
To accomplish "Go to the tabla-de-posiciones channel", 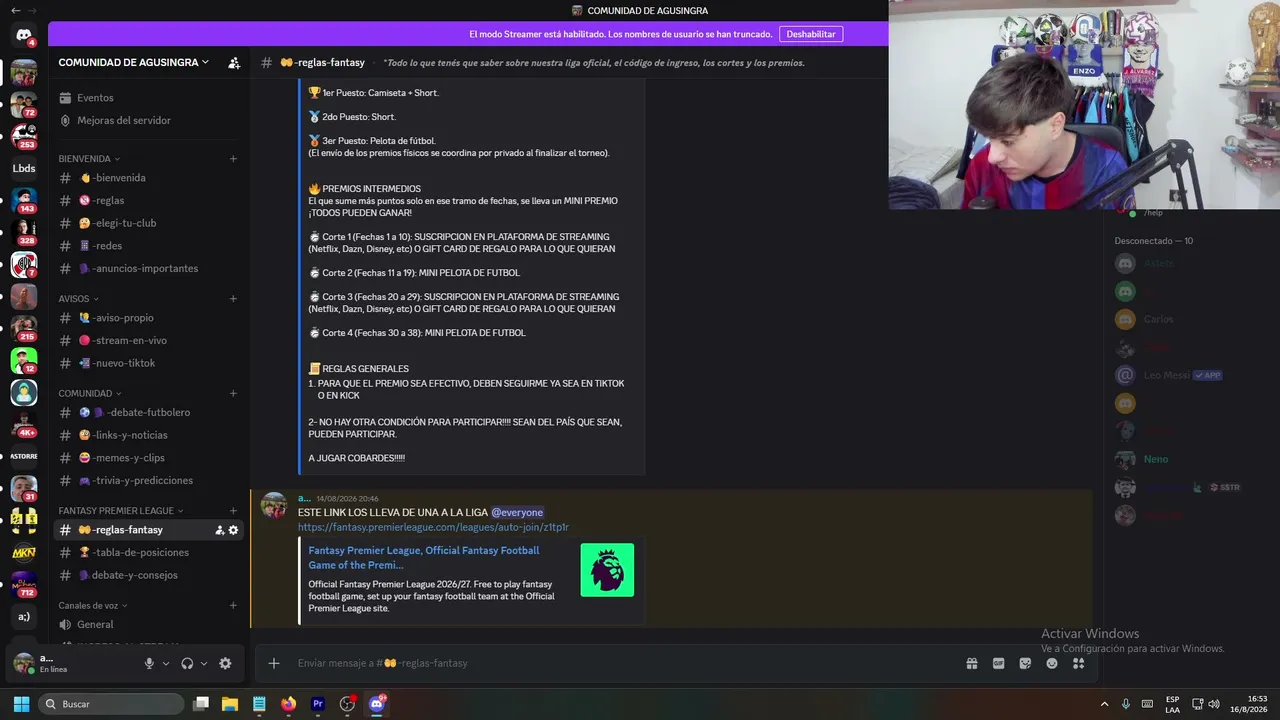I will tap(148, 553).
